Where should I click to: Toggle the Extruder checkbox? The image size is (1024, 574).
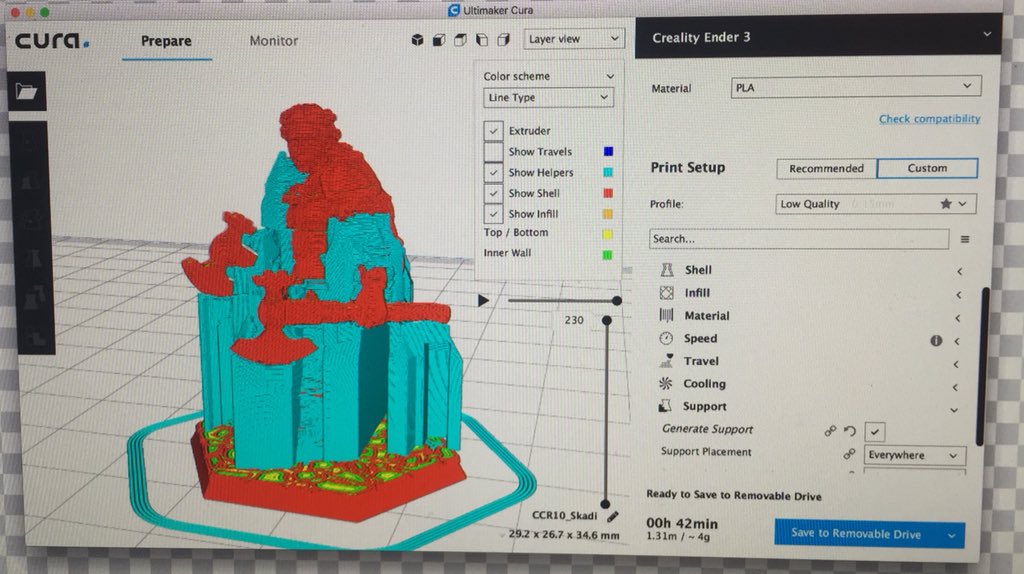click(494, 131)
